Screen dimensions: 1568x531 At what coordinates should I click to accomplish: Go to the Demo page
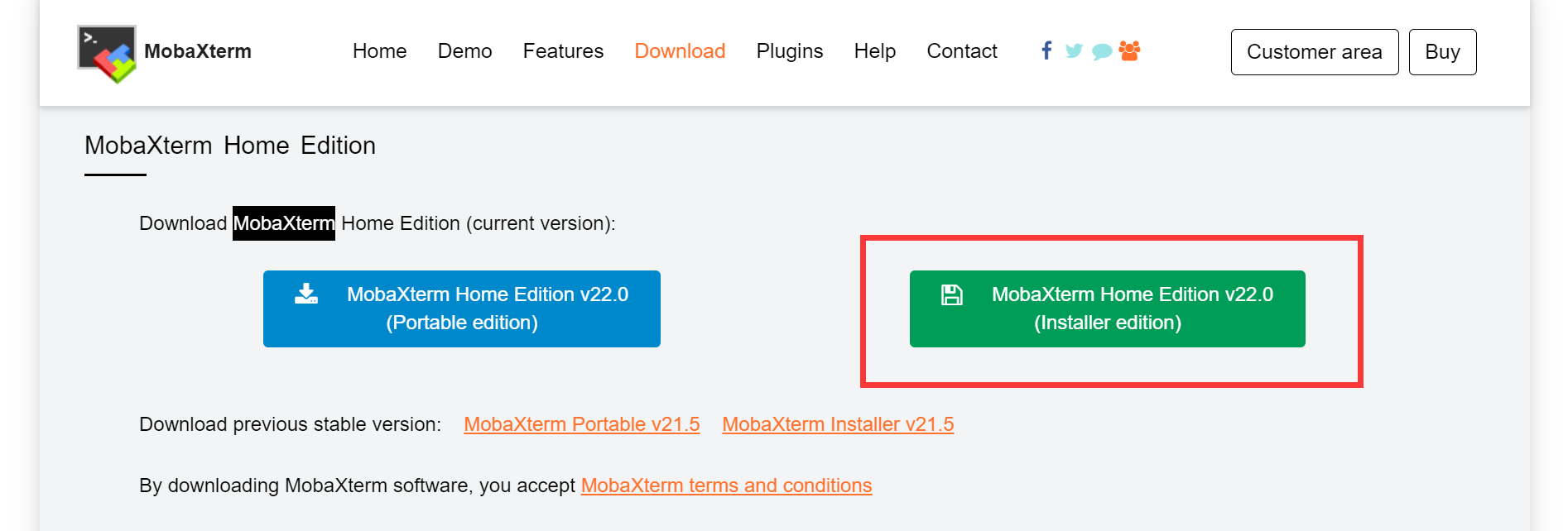click(464, 51)
